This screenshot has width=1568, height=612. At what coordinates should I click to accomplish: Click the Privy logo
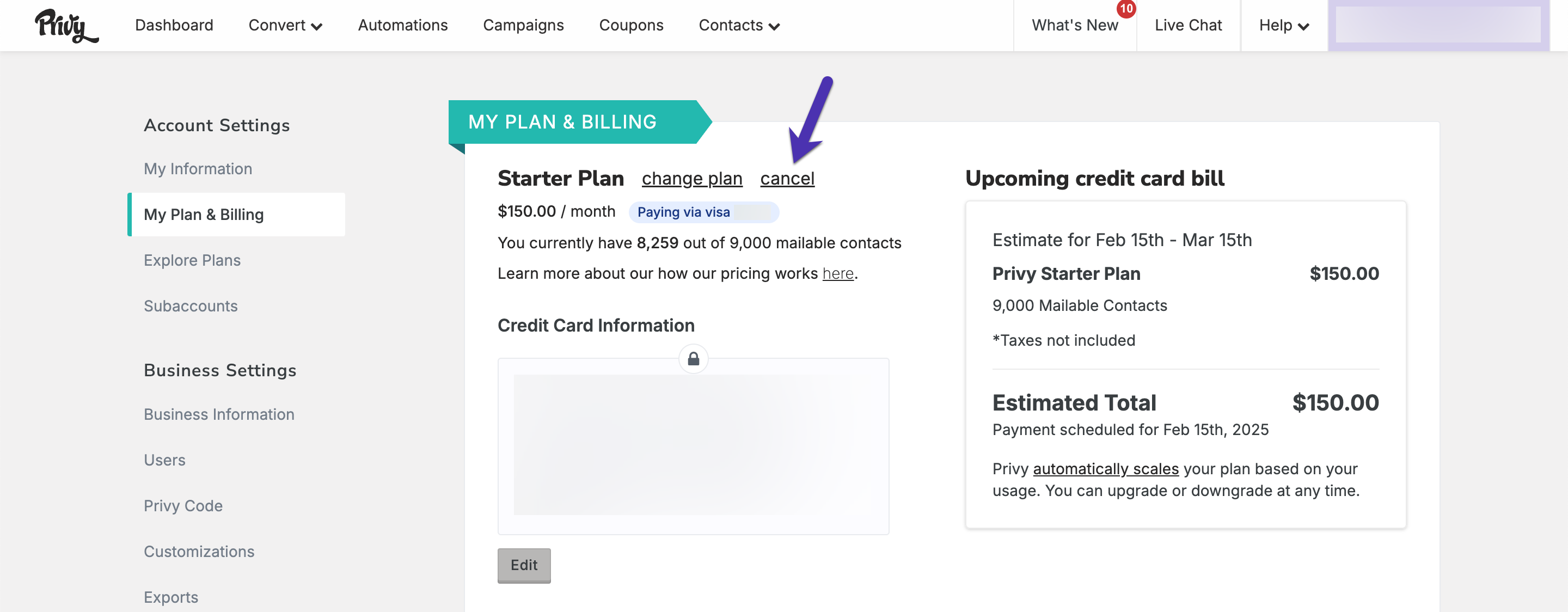tap(66, 26)
